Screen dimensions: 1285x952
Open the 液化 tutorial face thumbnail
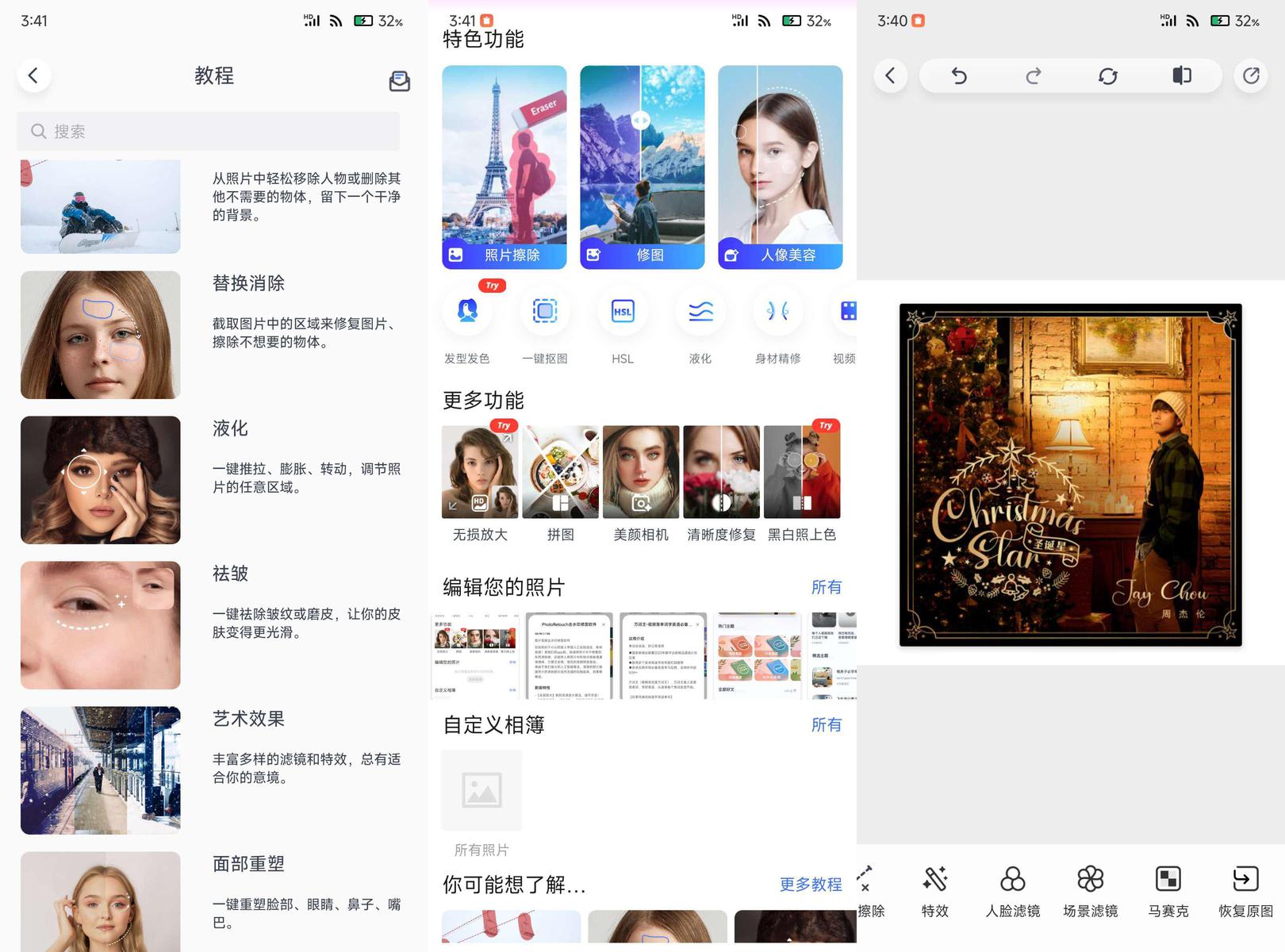coord(101,480)
